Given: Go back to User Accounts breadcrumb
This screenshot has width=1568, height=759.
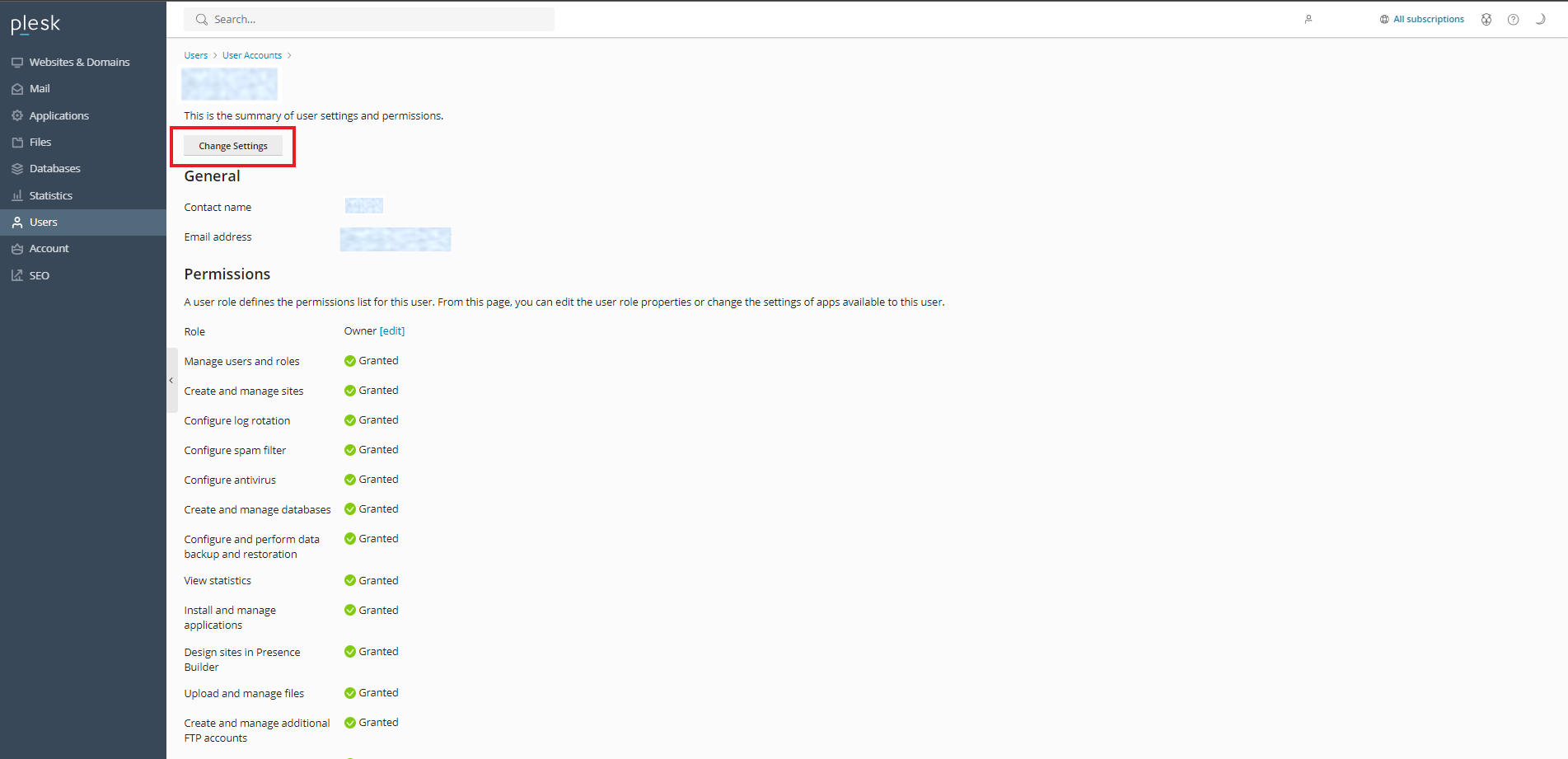Looking at the screenshot, I should click(x=251, y=55).
